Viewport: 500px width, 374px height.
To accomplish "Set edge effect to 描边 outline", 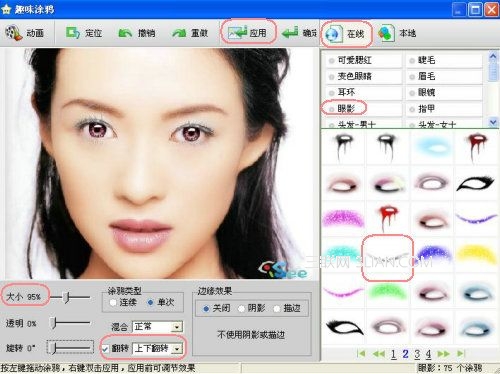I will click(287, 308).
